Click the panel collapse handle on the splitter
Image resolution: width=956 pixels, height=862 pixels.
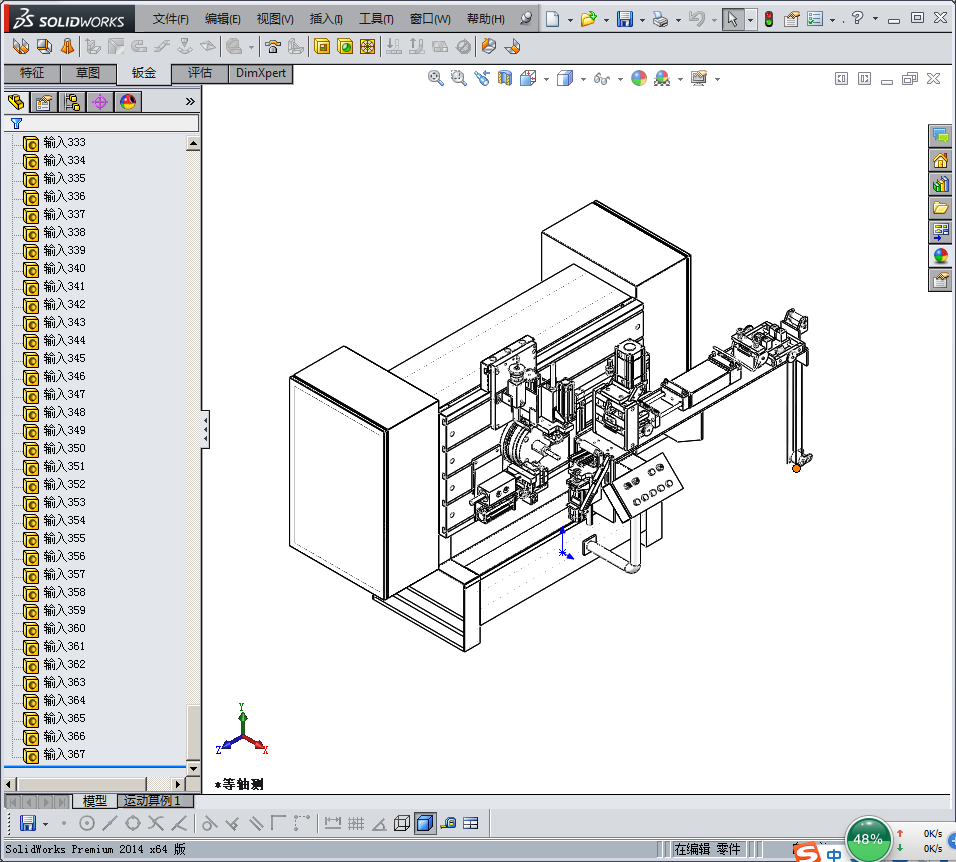pos(205,429)
